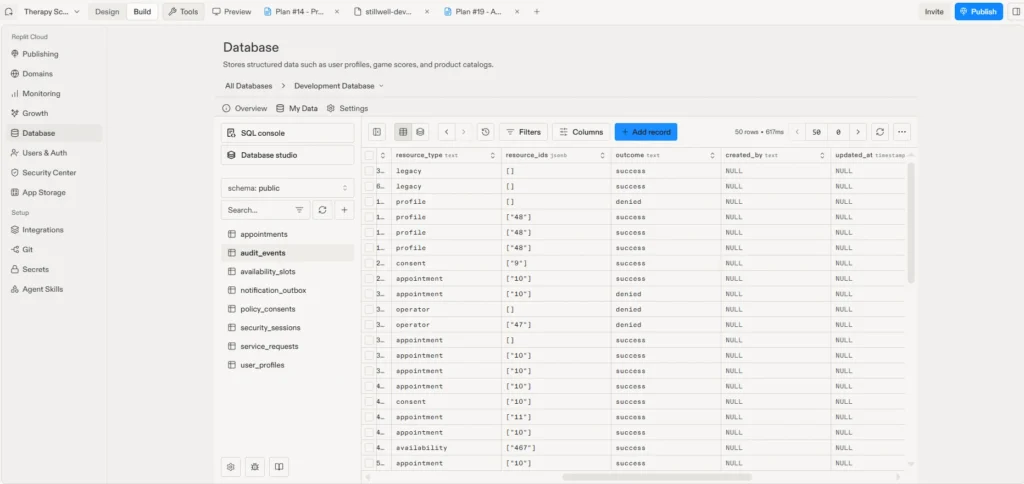This screenshot has width=1024, height=484.
Task: Open the Preview tab
Action: (x=232, y=12)
